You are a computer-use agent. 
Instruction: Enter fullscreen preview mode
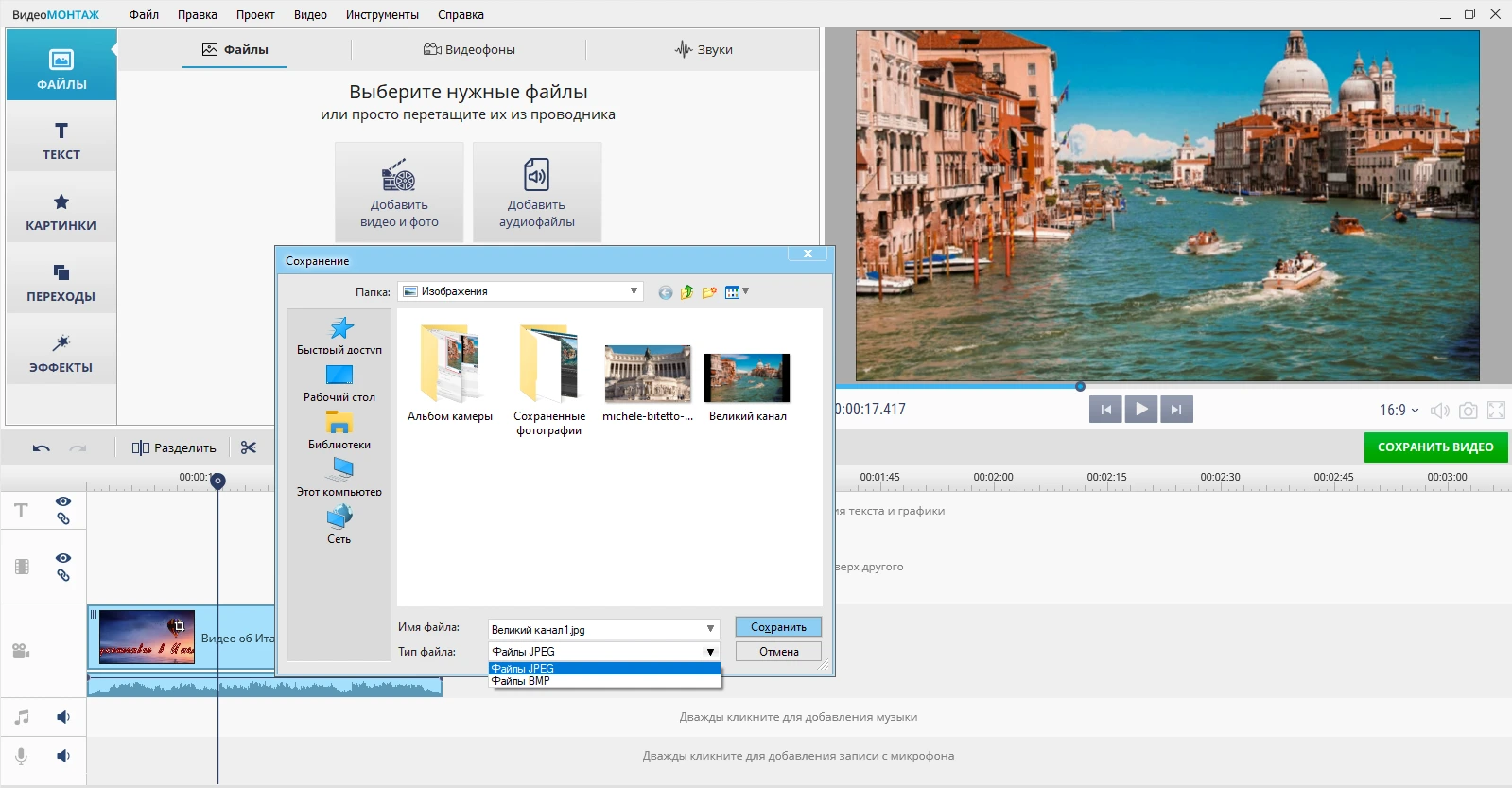pyautogui.click(x=1496, y=410)
